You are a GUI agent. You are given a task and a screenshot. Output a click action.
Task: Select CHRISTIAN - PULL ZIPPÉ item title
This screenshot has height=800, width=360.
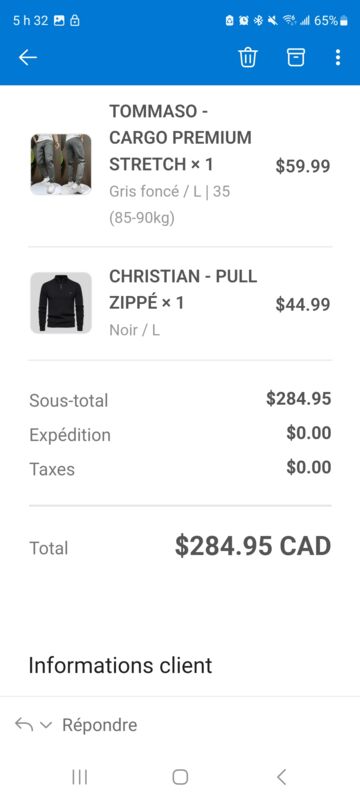[183, 290]
